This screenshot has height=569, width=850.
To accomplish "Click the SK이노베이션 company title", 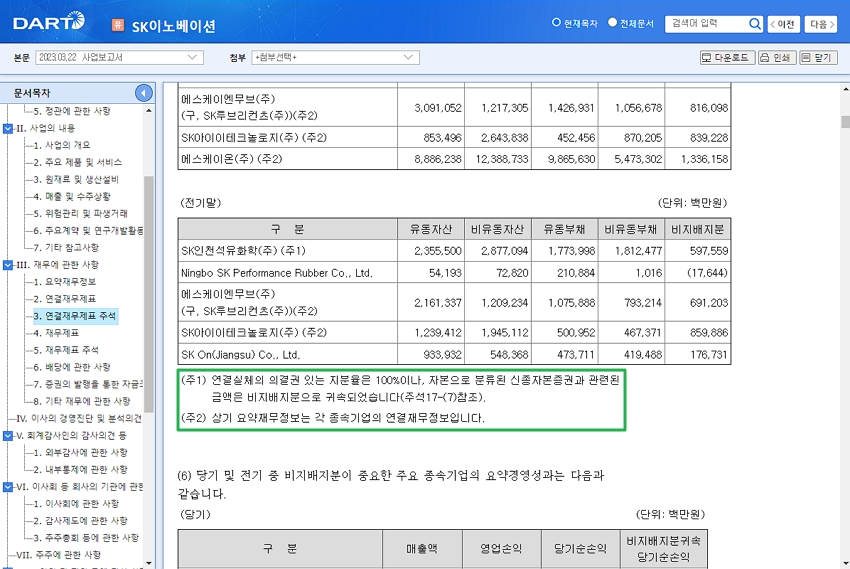I will pyautogui.click(x=173, y=25).
